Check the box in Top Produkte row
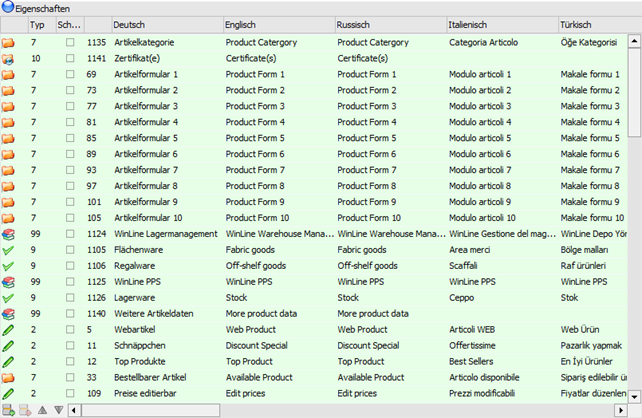This screenshot has height=418, width=642. [x=69, y=362]
